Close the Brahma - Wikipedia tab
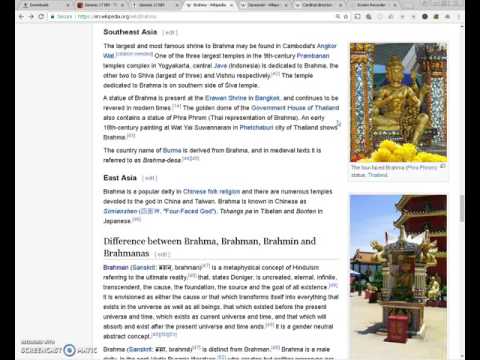Image resolution: width=480 pixels, height=360 pixels. point(231,5)
